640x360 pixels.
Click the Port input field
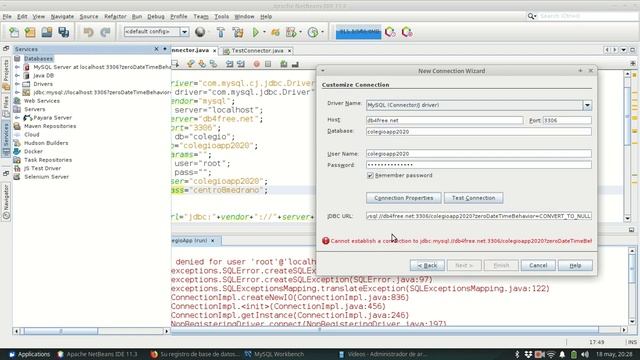coord(567,120)
